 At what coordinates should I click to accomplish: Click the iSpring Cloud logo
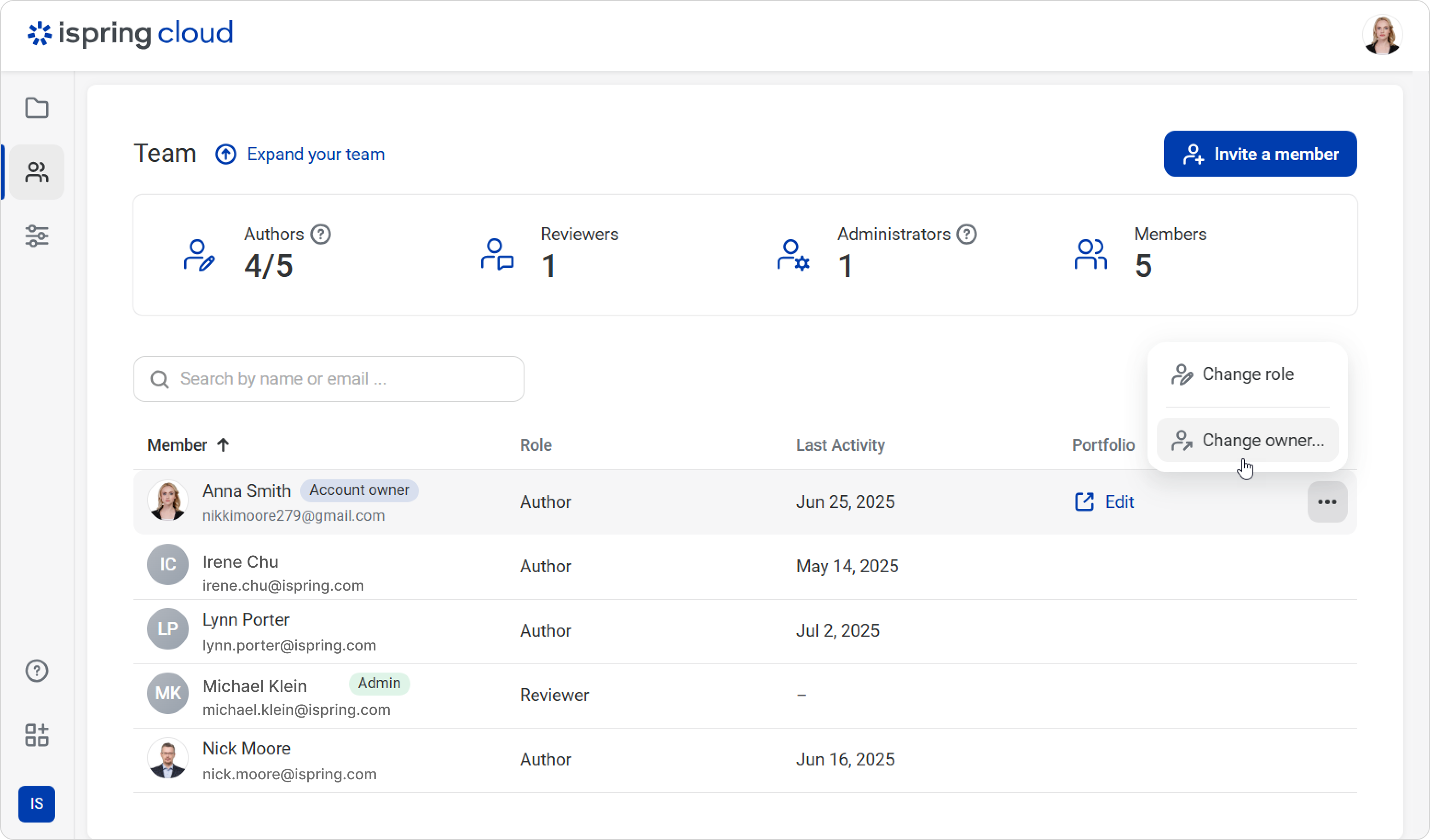click(x=131, y=34)
